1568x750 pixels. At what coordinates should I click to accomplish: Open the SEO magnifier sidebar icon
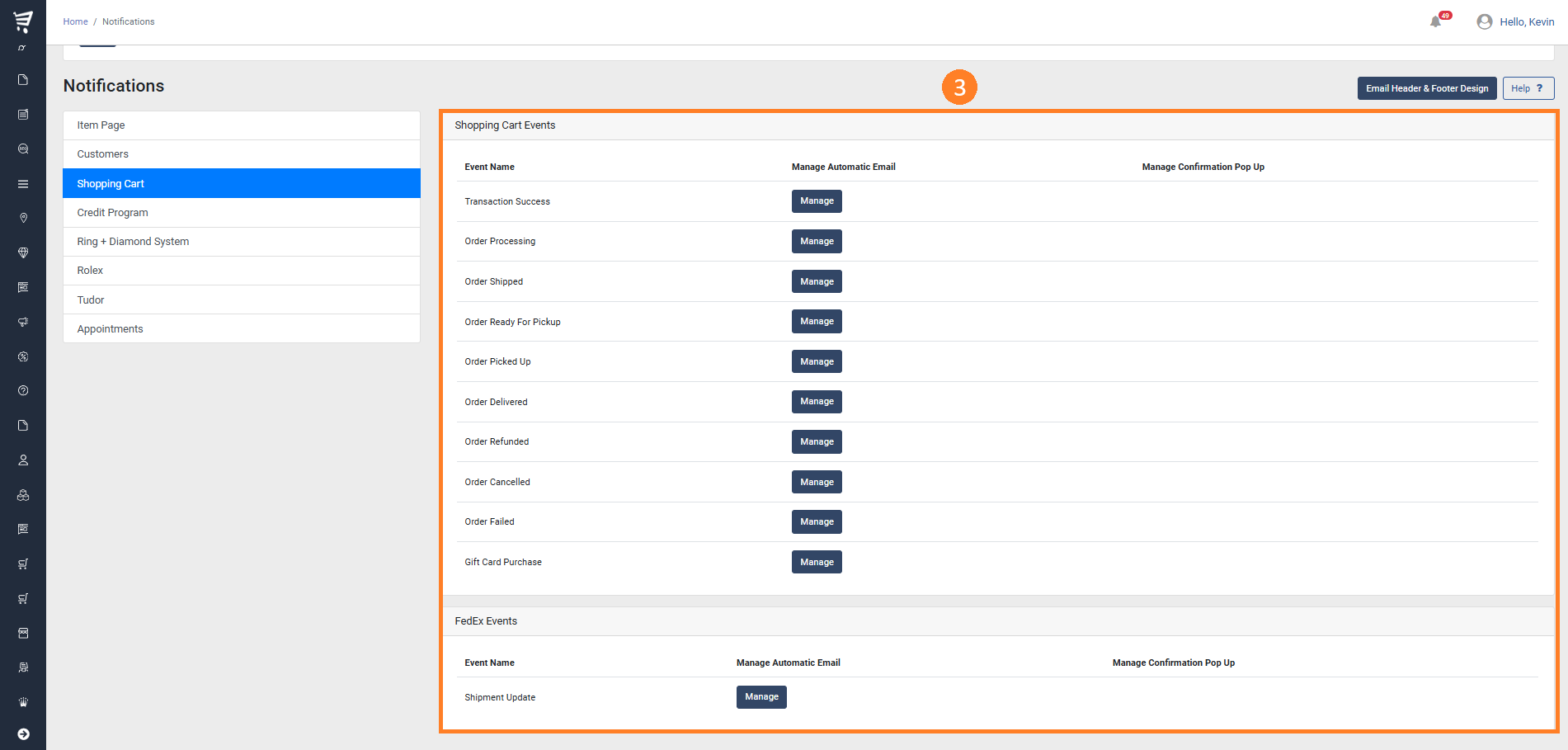pos(23,149)
